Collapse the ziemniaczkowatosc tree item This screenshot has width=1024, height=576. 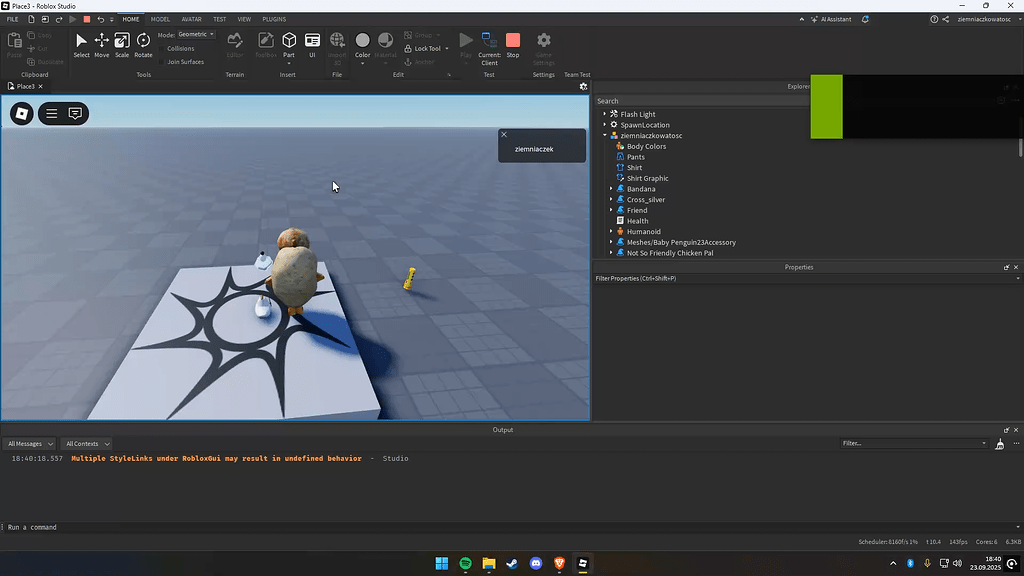604,135
